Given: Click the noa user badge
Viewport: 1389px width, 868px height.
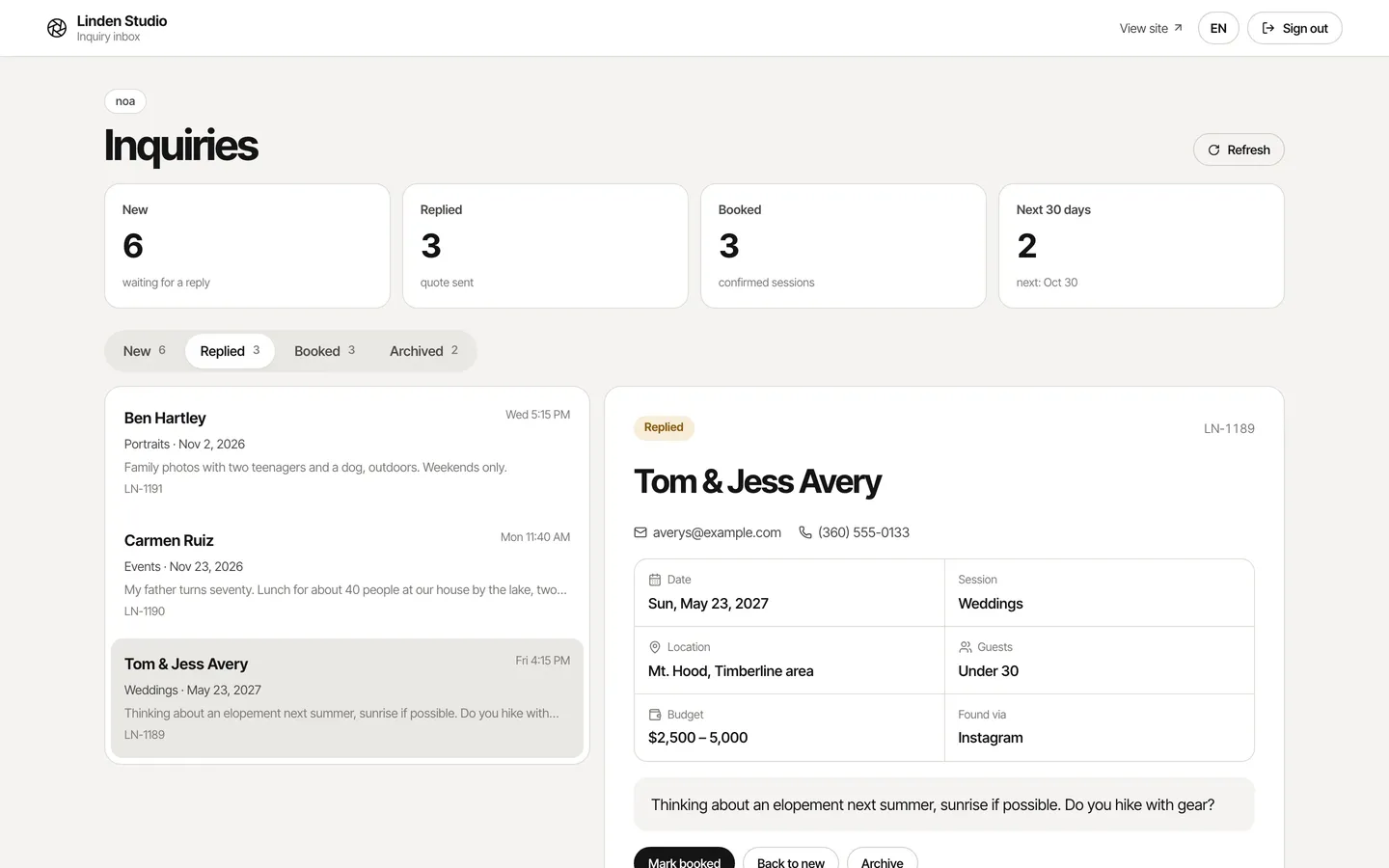Looking at the screenshot, I should pyautogui.click(x=125, y=101).
